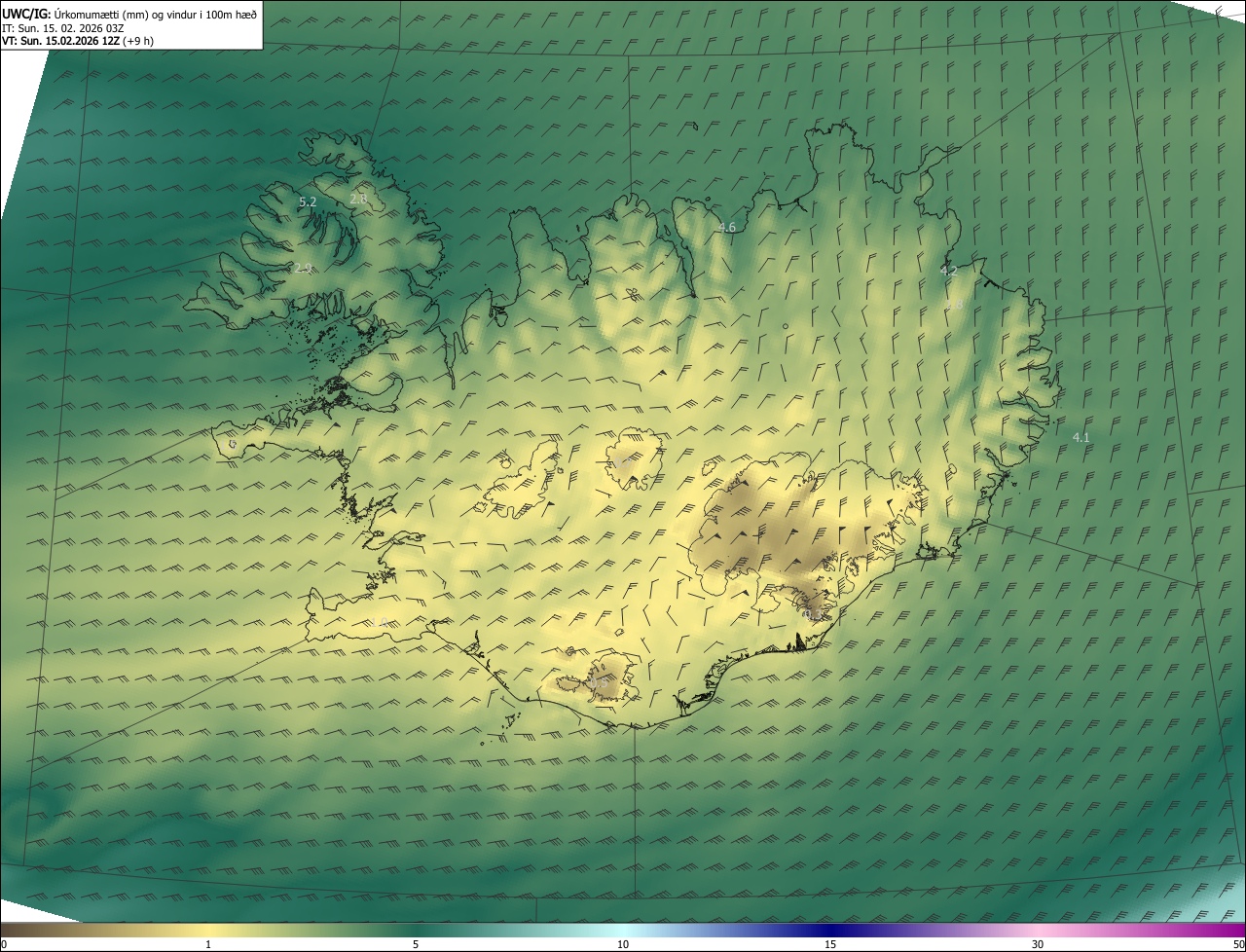This screenshot has width=1246, height=952.
Task: Click the 'UWC/IG: Úrkomumætti' title line
Action: 129,13
